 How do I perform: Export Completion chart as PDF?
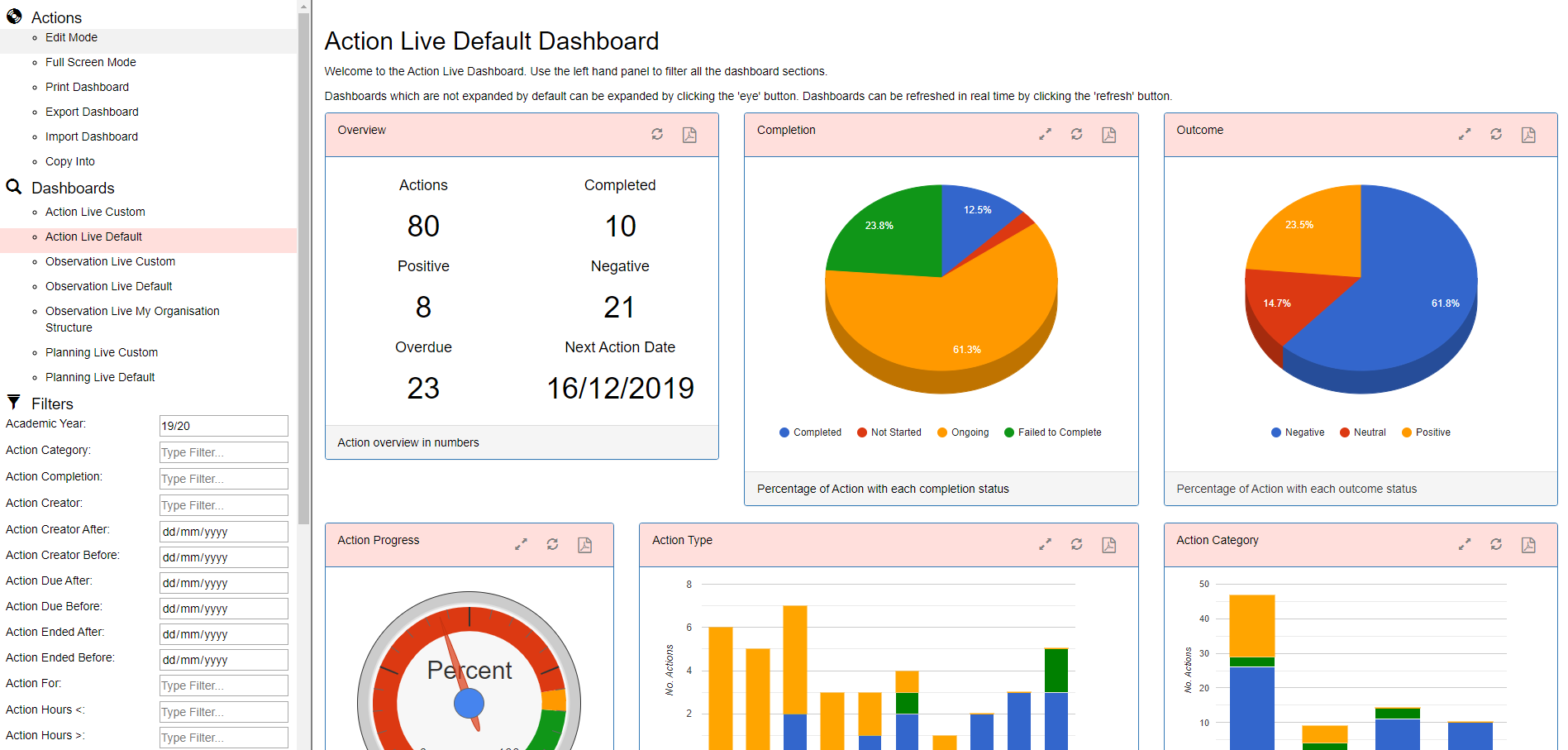click(x=1109, y=135)
